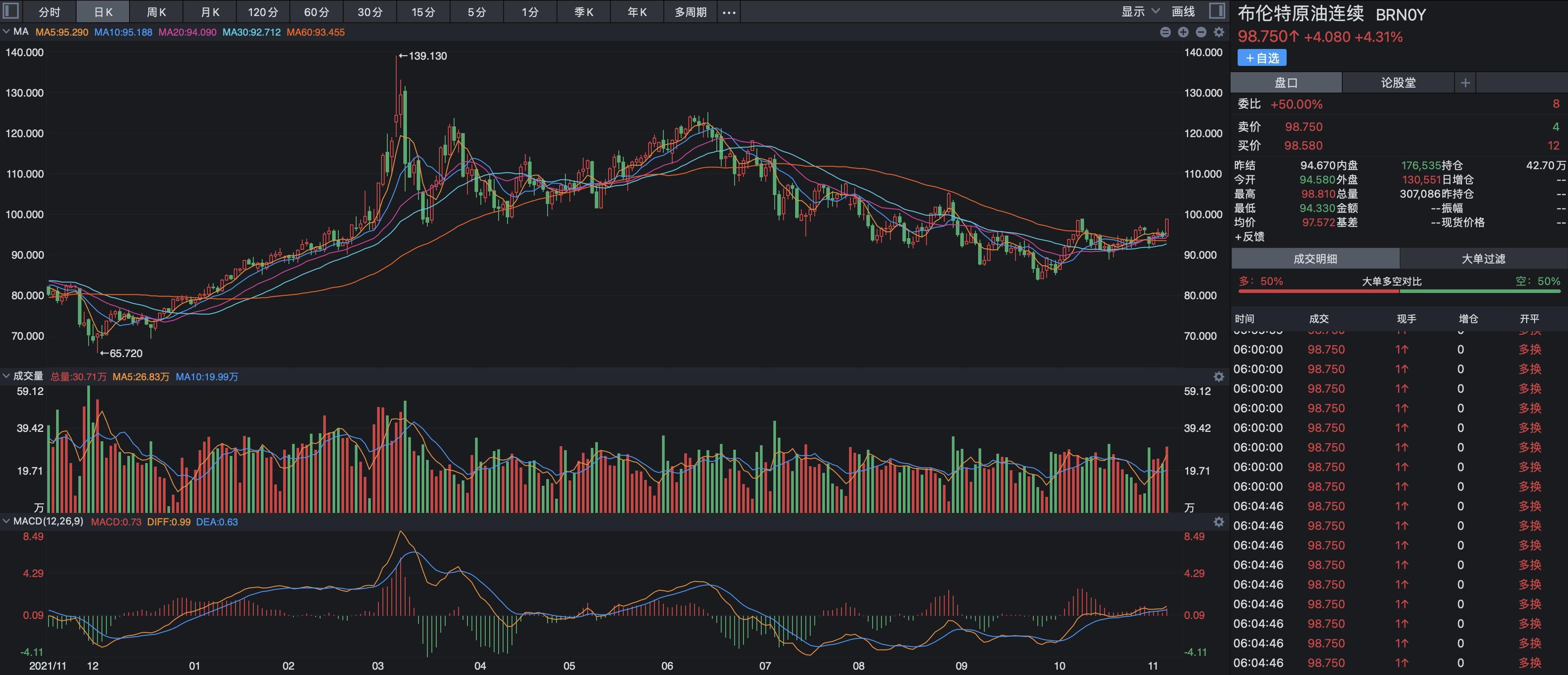The height and width of the screenshot is (675, 1568).
Task: Click MA60:93.455 indicator label
Action: (x=315, y=32)
